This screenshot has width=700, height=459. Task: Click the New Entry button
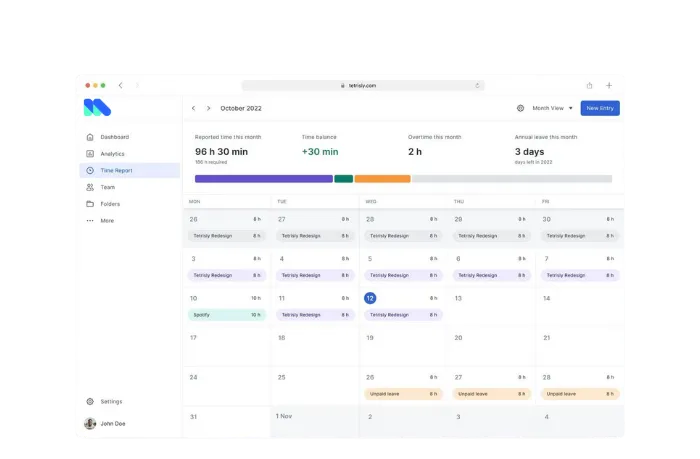tap(600, 108)
